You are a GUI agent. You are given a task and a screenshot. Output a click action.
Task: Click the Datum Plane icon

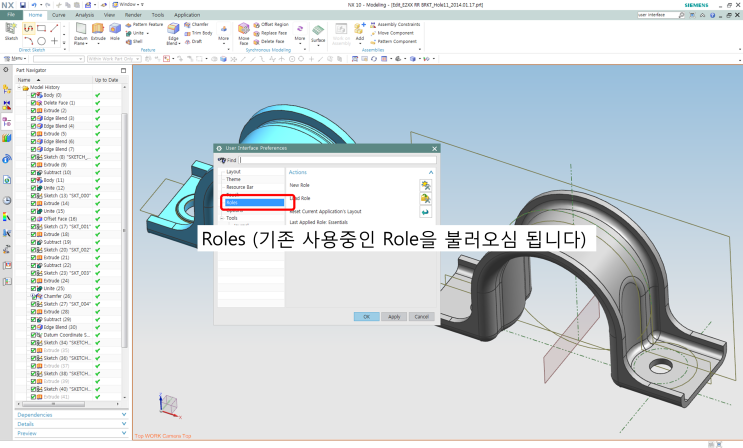pos(81,29)
